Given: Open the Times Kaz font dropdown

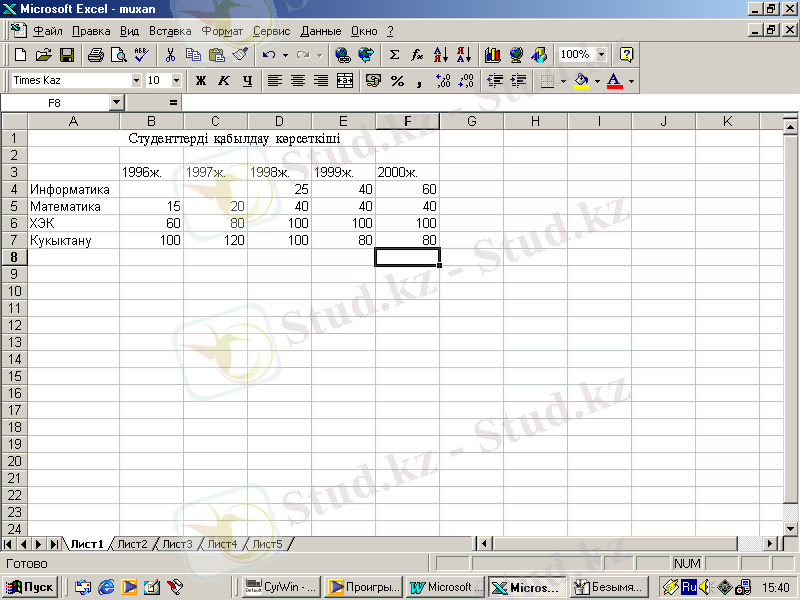Looking at the screenshot, I should coord(136,80).
